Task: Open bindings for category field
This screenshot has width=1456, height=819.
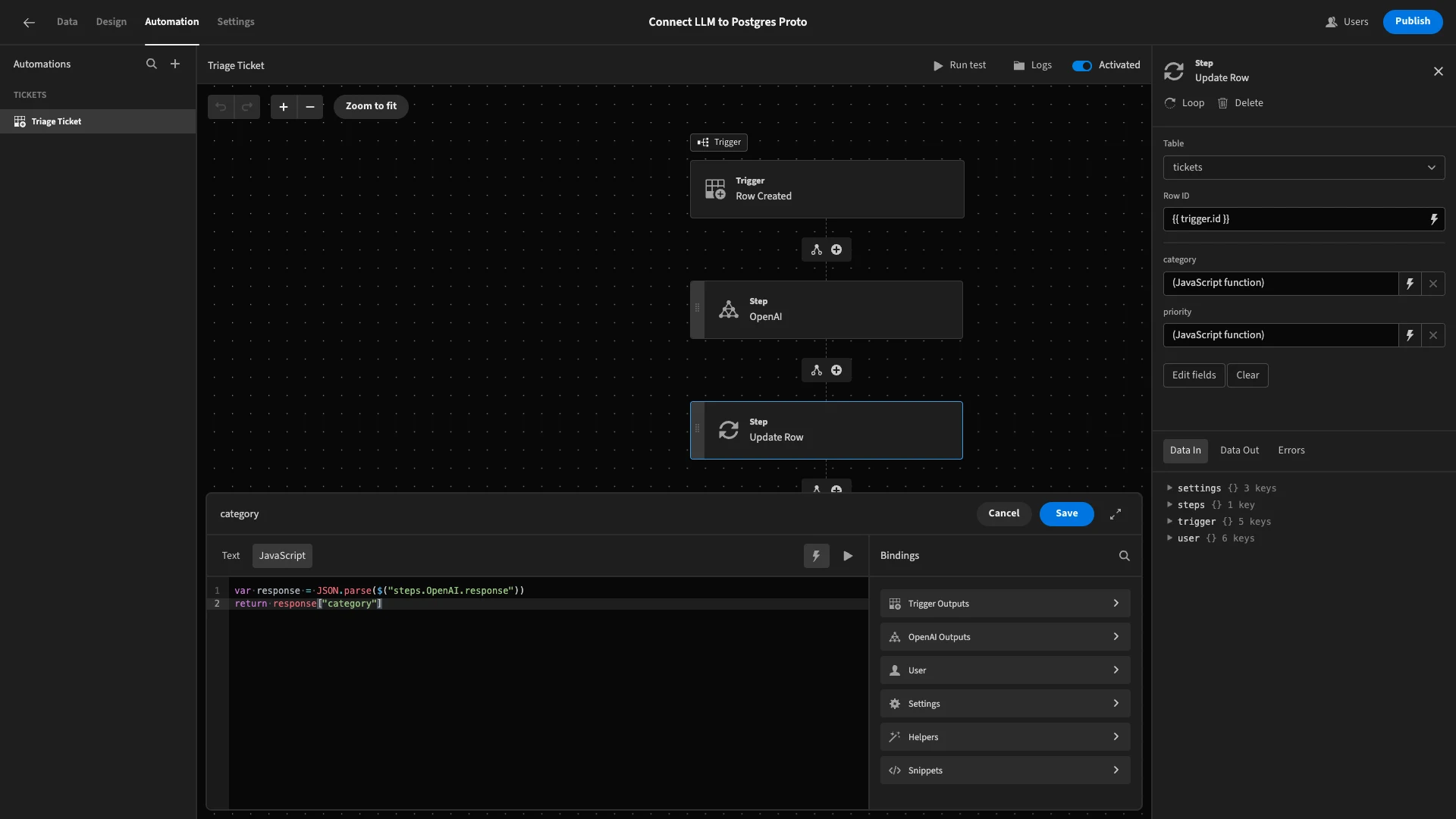Action: tap(1410, 284)
